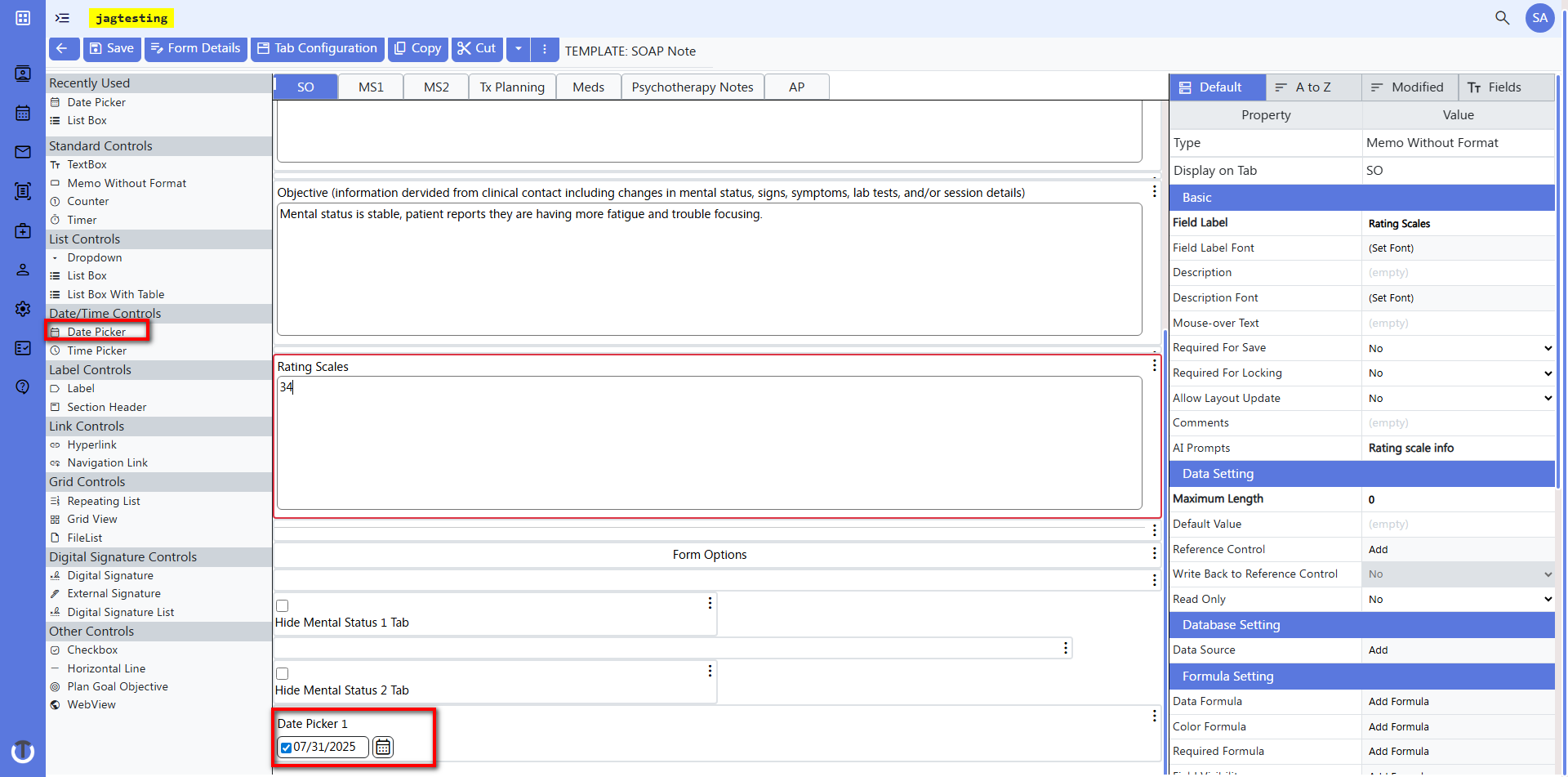
Task: Open the Read Only dropdown
Action: click(x=1548, y=599)
